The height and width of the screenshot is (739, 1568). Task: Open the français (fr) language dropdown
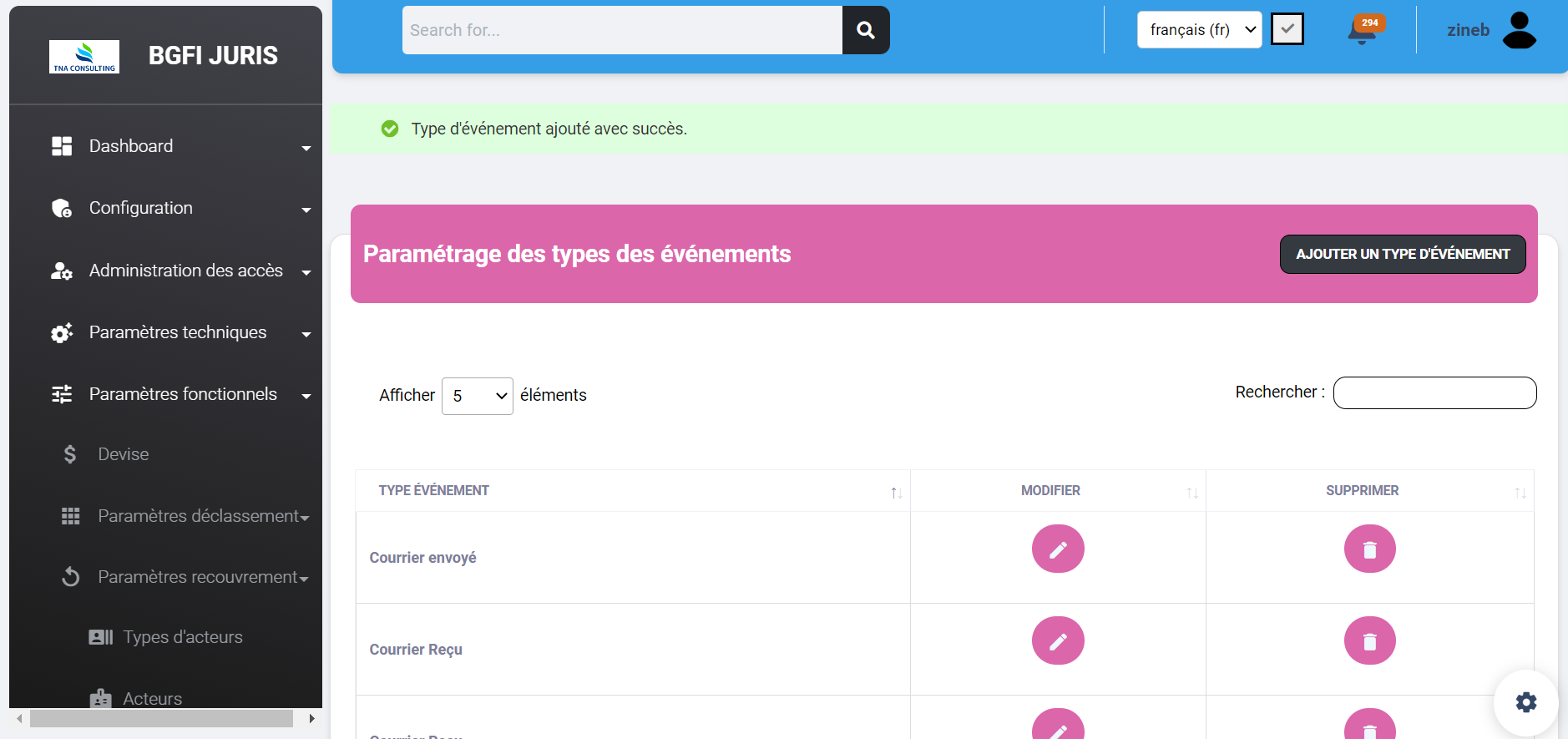(1199, 30)
